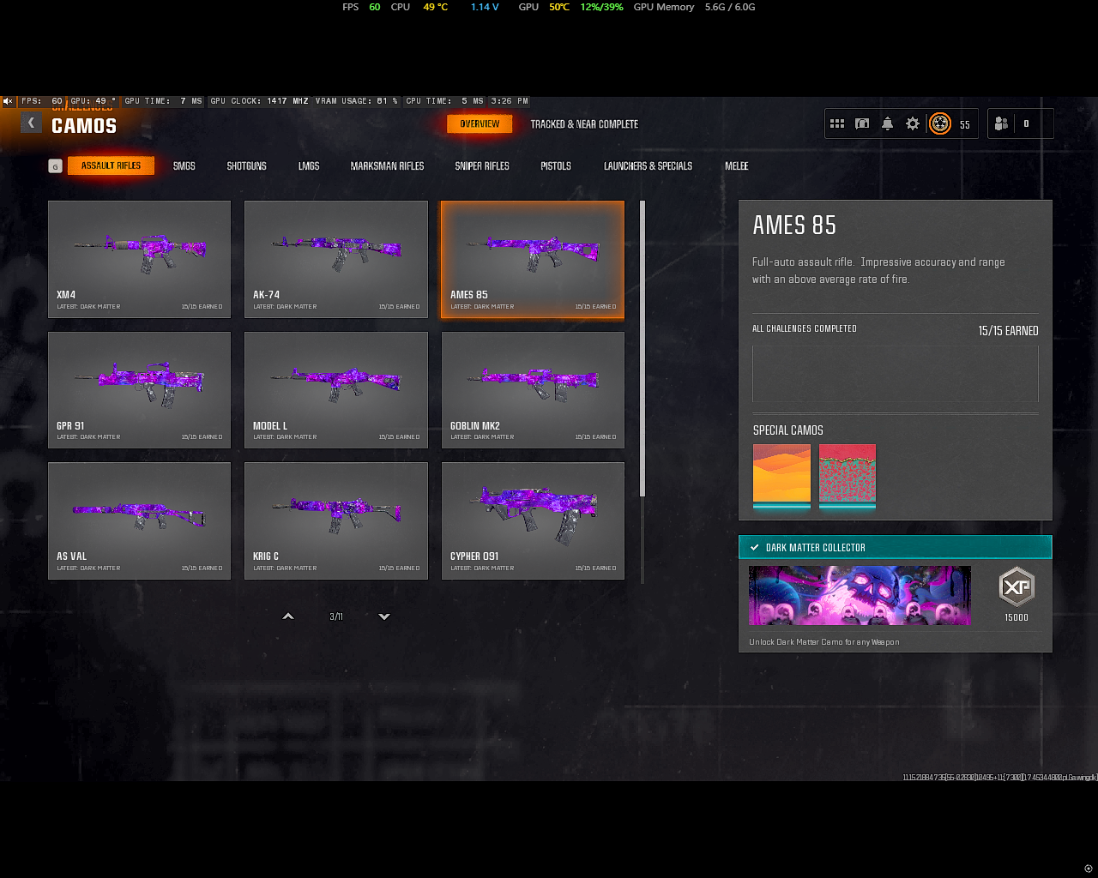Switch to Shotguns category
This screenshot has width=1098, height=878.
pyautogui.click(x=246, y=166)
